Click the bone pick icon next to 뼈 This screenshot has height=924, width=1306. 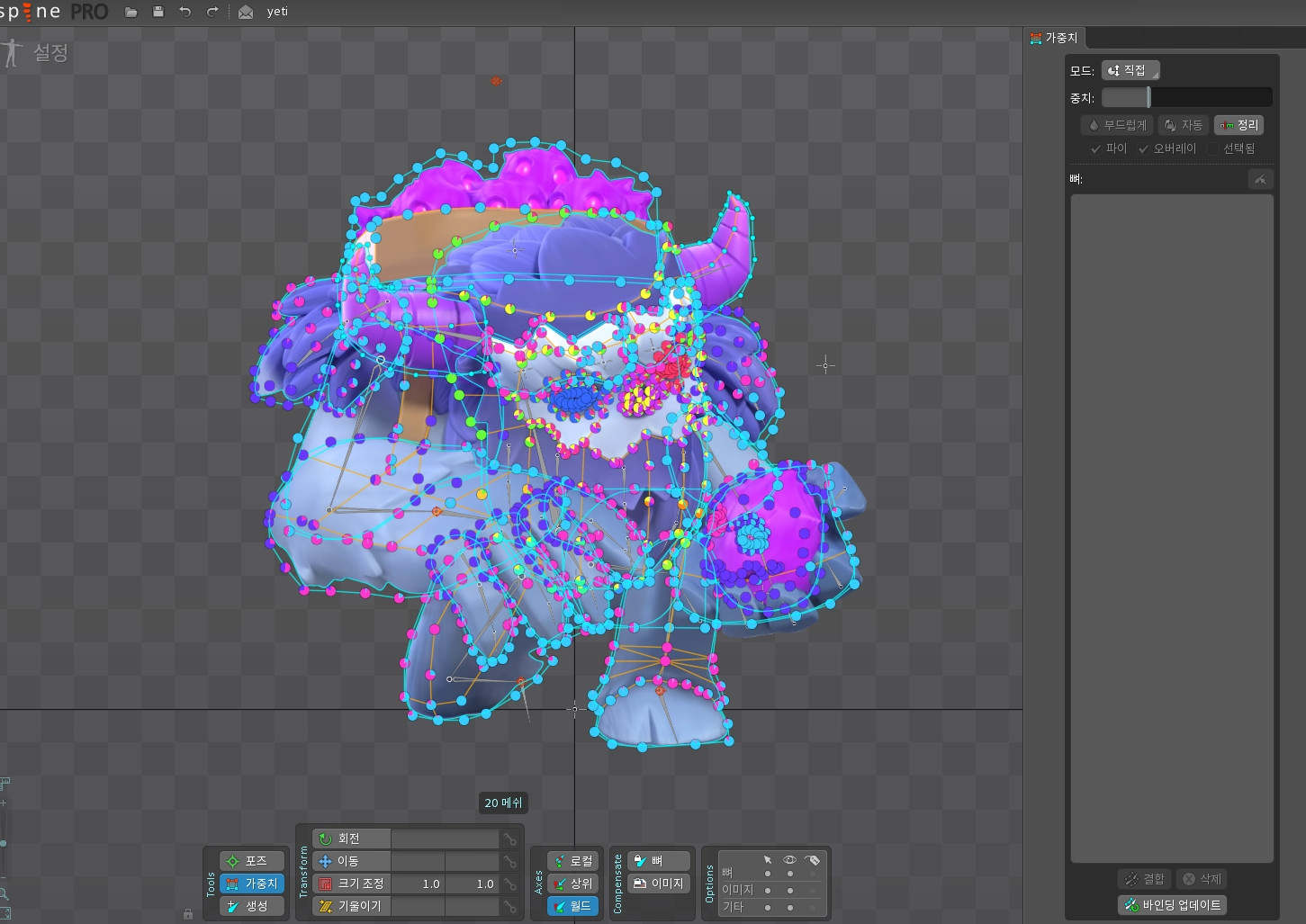pos(1260,179)
